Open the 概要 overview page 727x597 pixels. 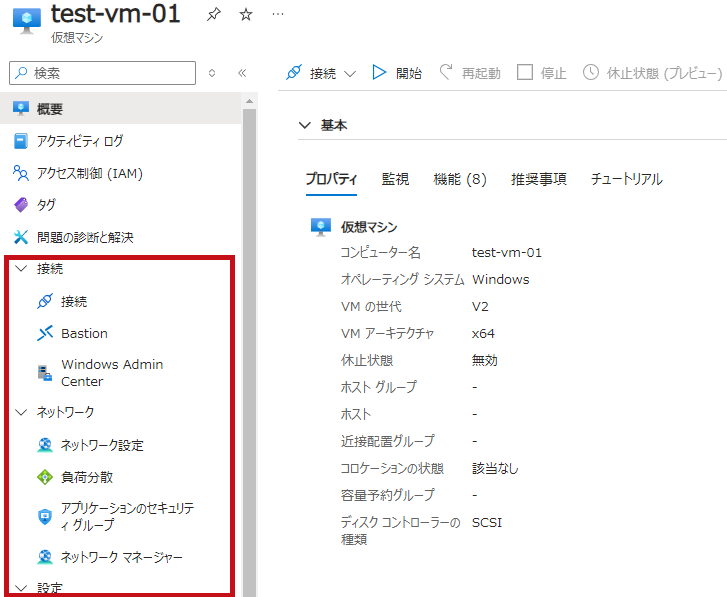121,108
